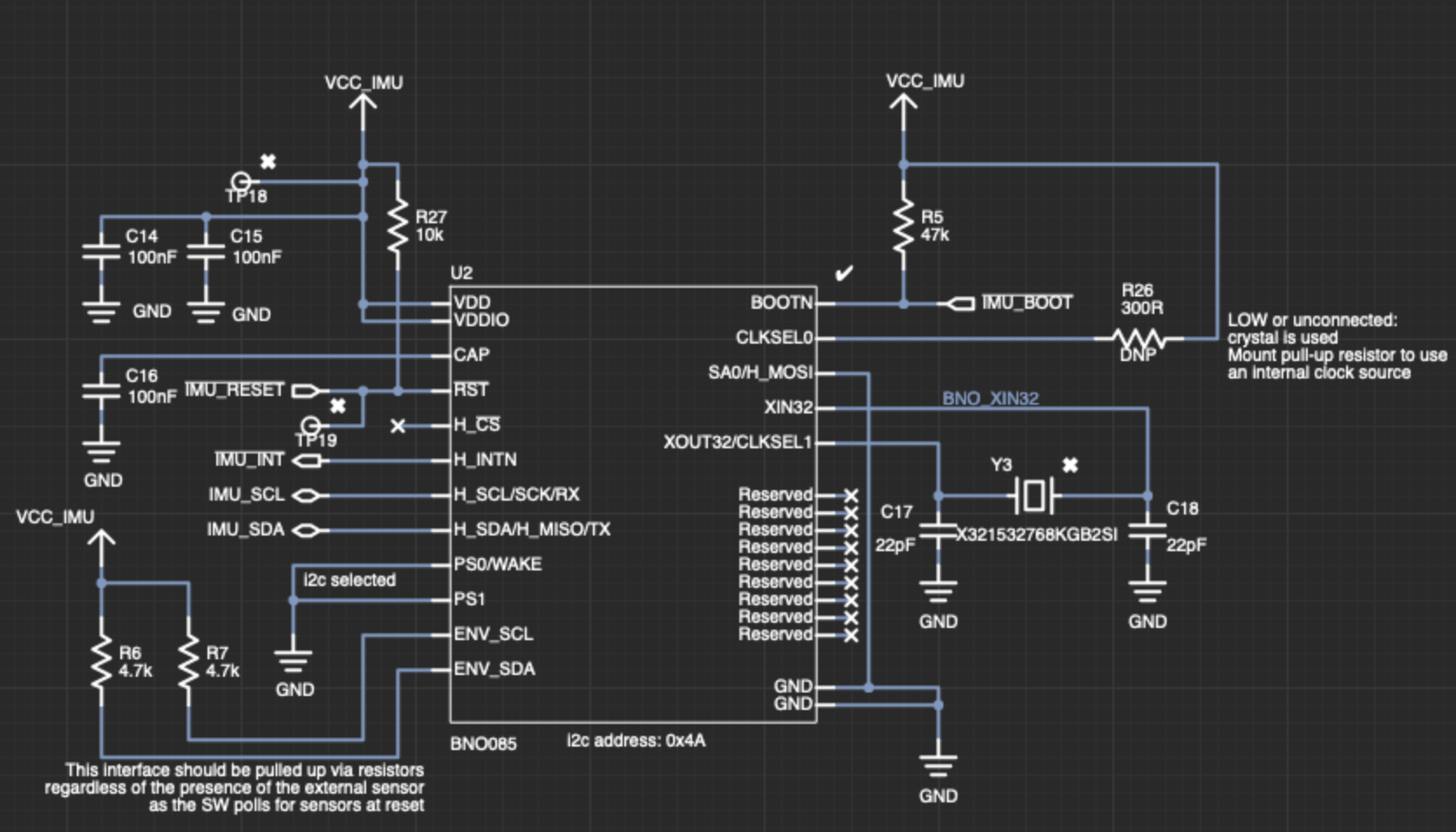Click the IMU_SDA port symbol
Viewport: 1456px width, 832px height.
(306, 530)
